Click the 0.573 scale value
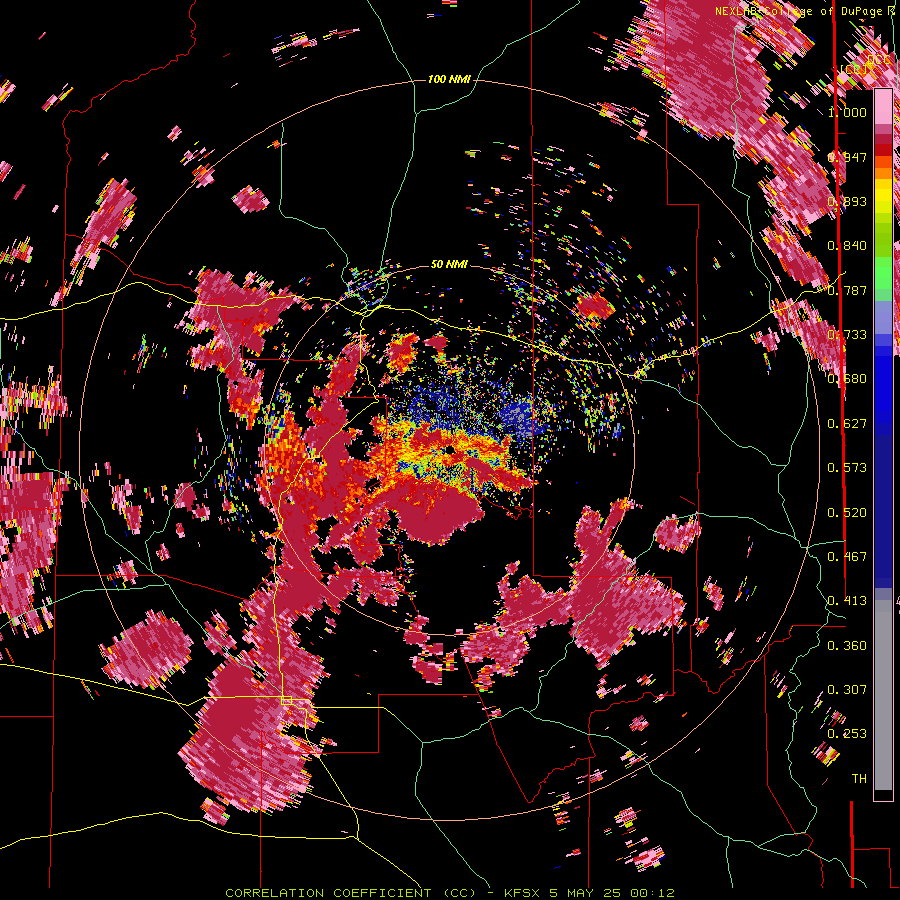 click(x=847, y=468)
